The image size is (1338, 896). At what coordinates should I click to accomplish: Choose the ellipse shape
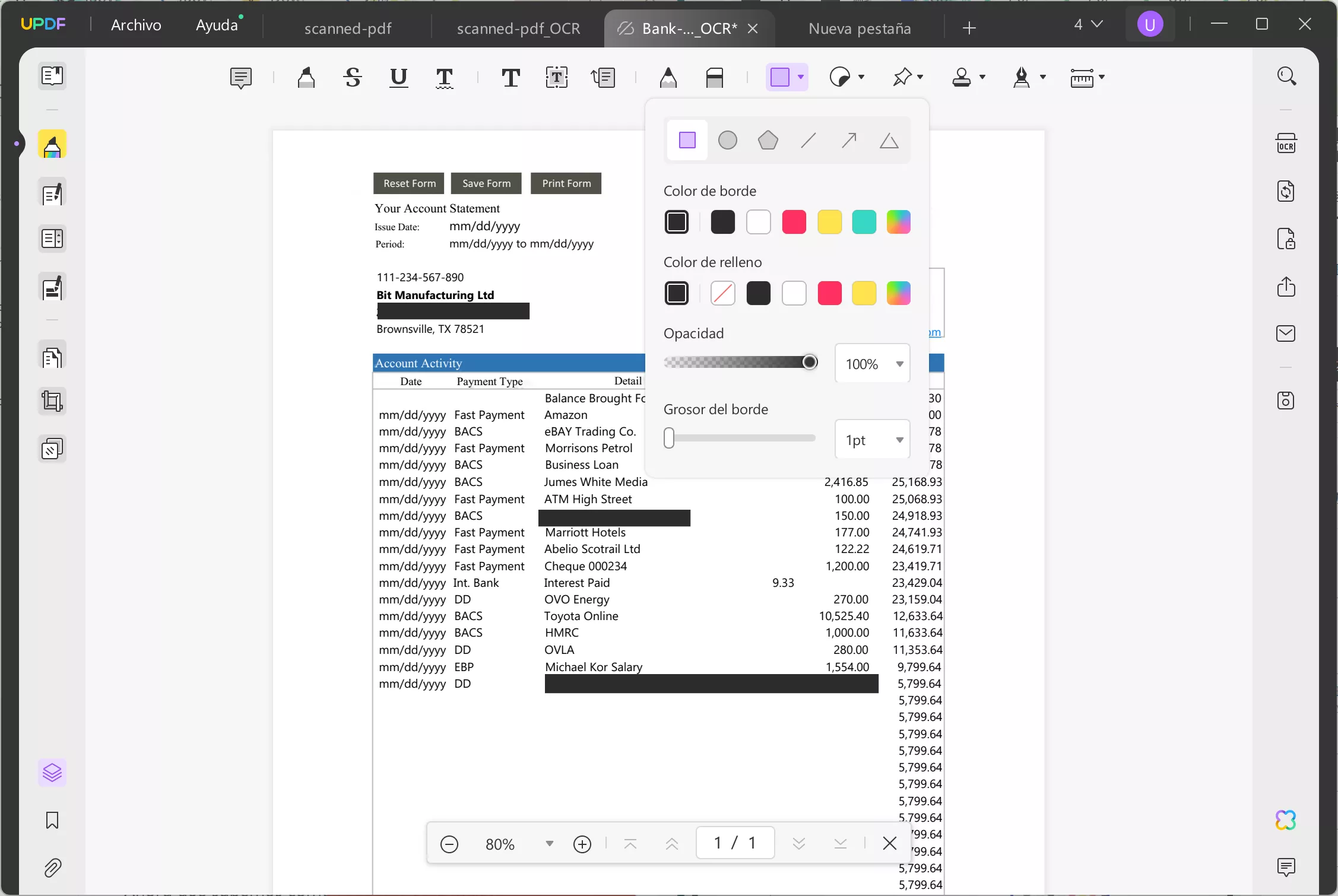tap(728, 141)
